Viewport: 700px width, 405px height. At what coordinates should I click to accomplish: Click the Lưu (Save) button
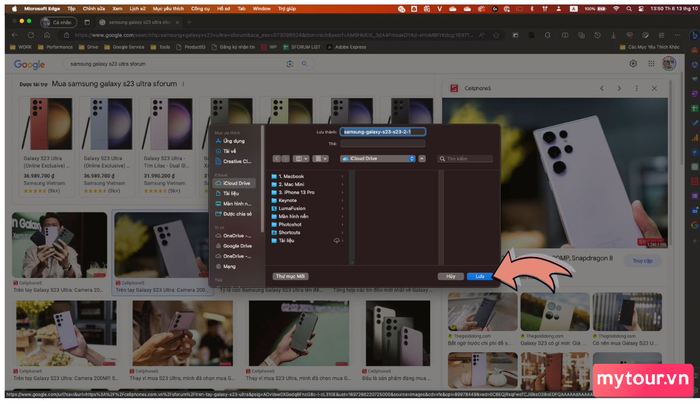click(x=479, y=276)
